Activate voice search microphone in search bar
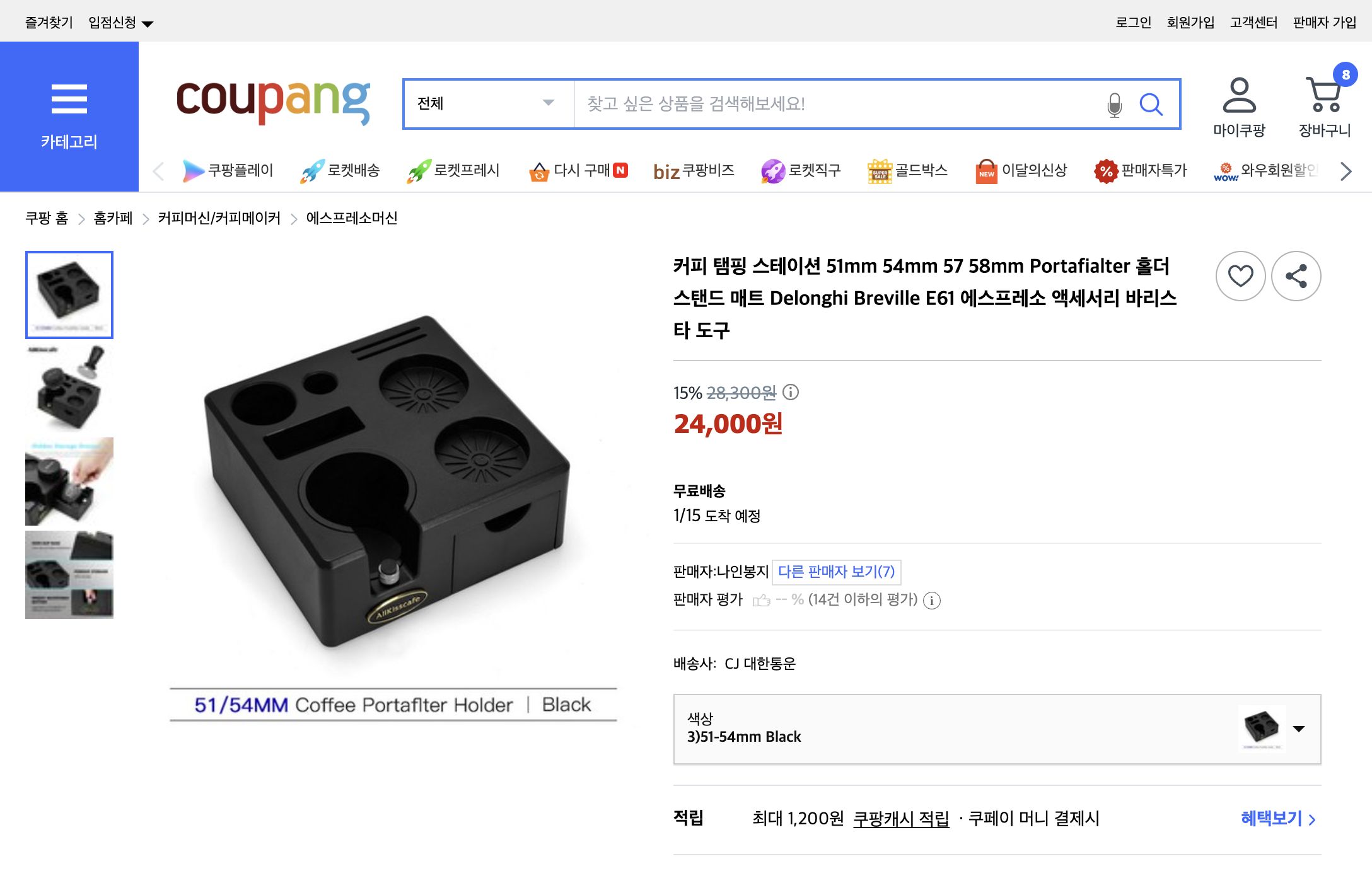Image resolution: width=1372 pixels, height=871 pixels. [1113, 104]
